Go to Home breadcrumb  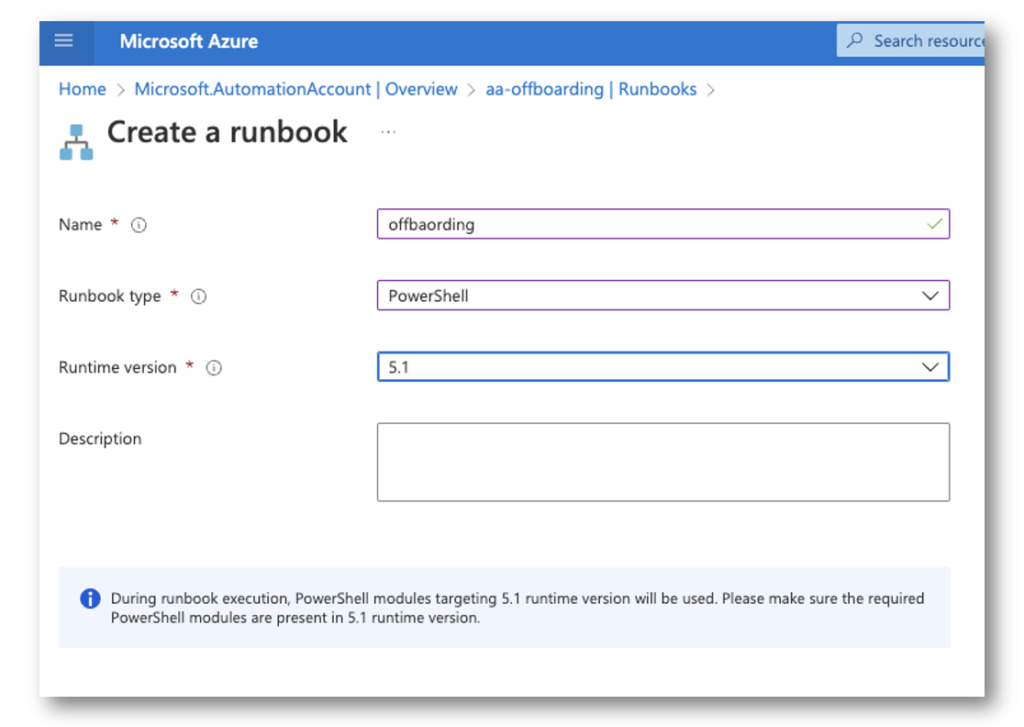pos(82,89)
